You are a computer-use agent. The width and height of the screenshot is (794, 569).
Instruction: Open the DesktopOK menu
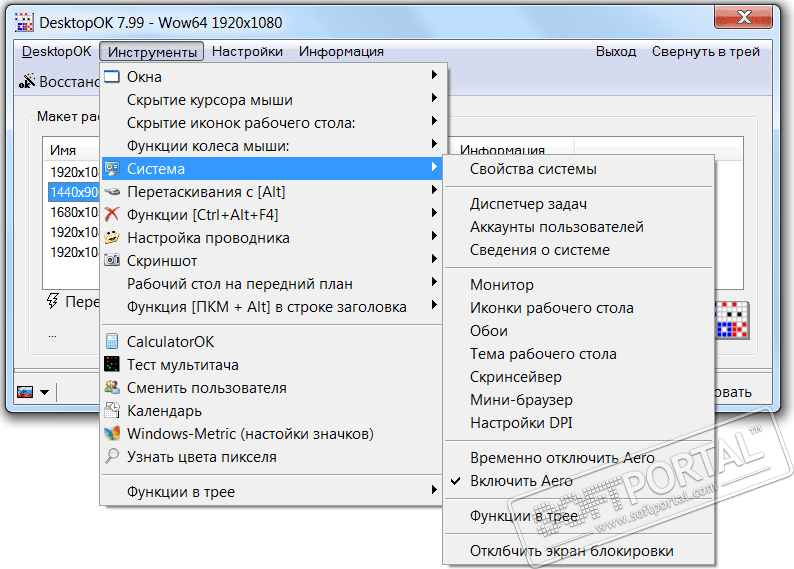click(x=57, y=52)
